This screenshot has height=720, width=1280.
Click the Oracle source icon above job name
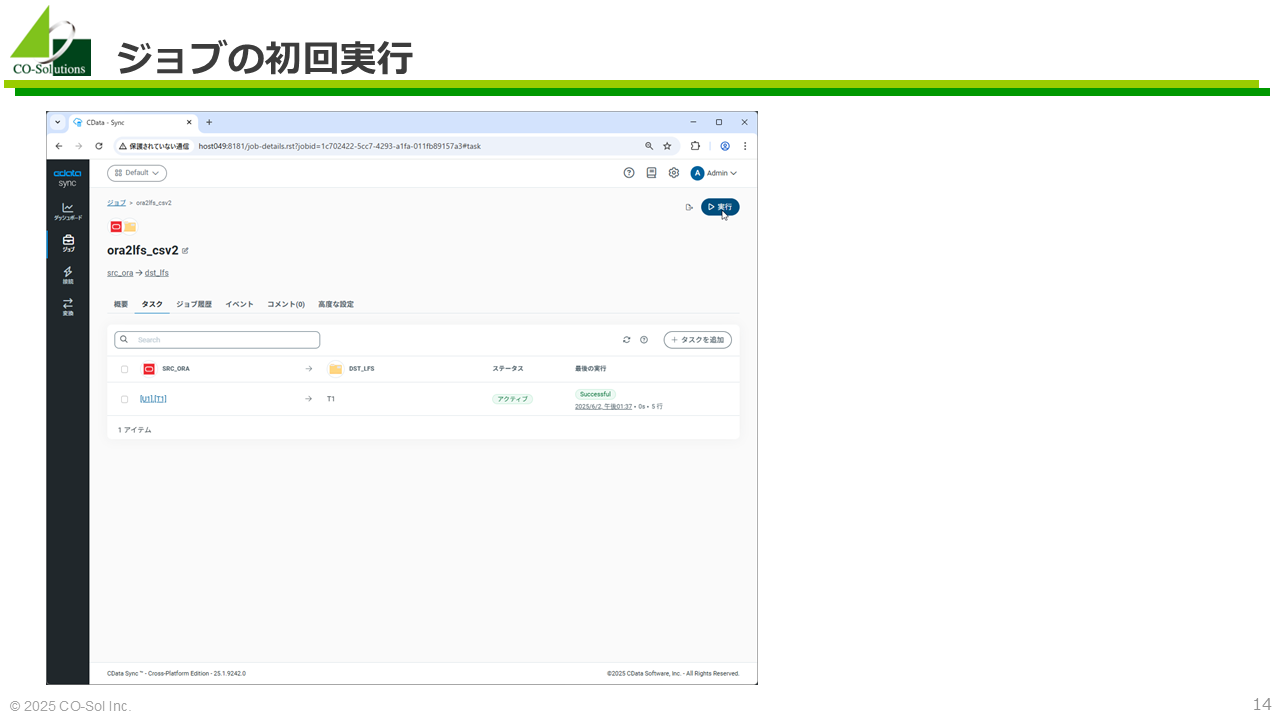[x=116, y=227]
